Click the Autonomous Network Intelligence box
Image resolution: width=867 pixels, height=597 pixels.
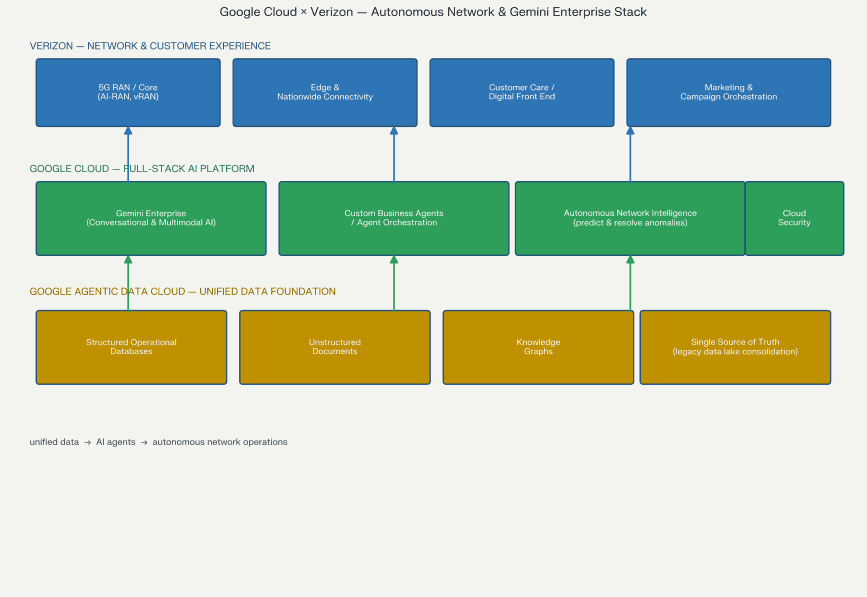[630, 218]
